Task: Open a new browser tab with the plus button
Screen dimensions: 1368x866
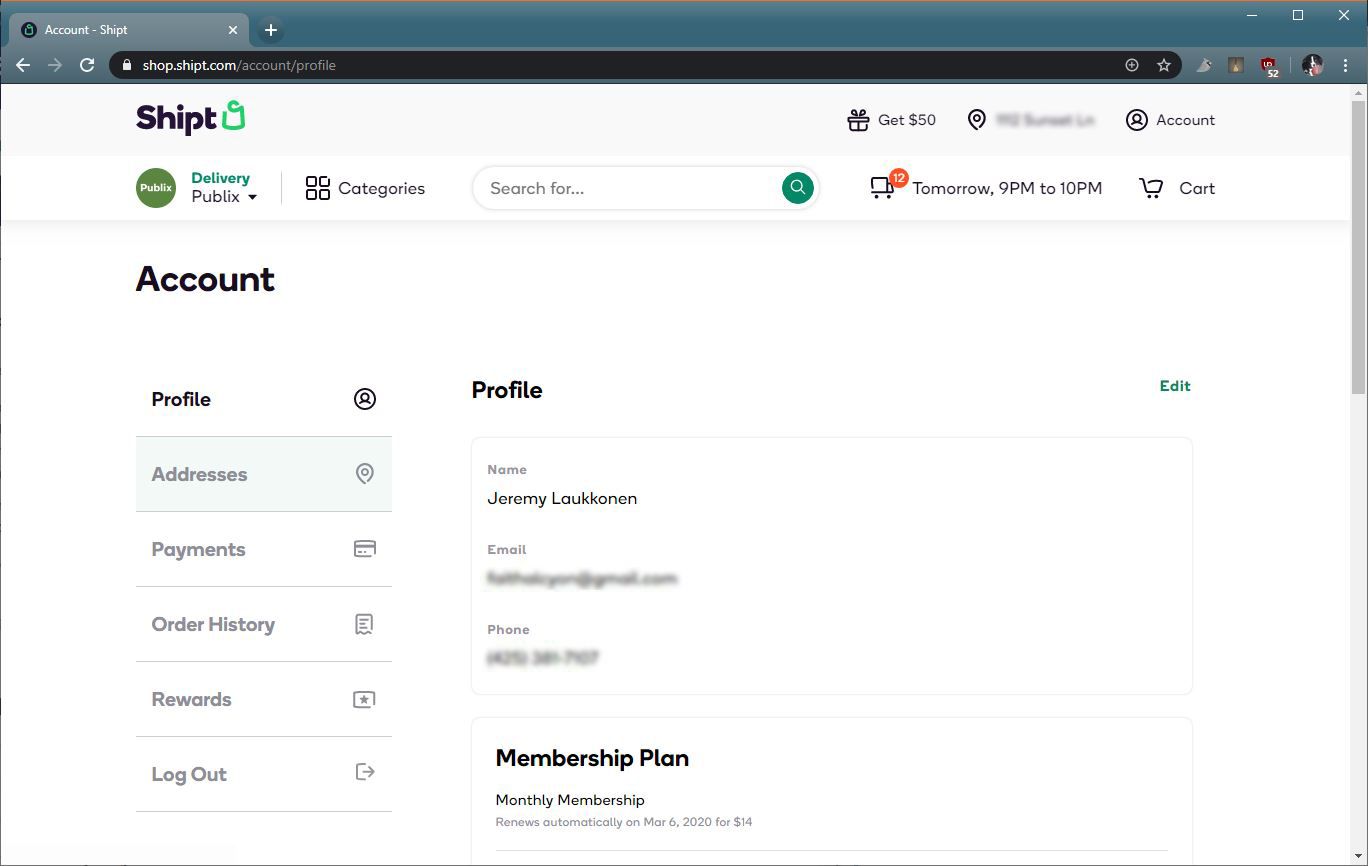Action: [x=270, y=30]
